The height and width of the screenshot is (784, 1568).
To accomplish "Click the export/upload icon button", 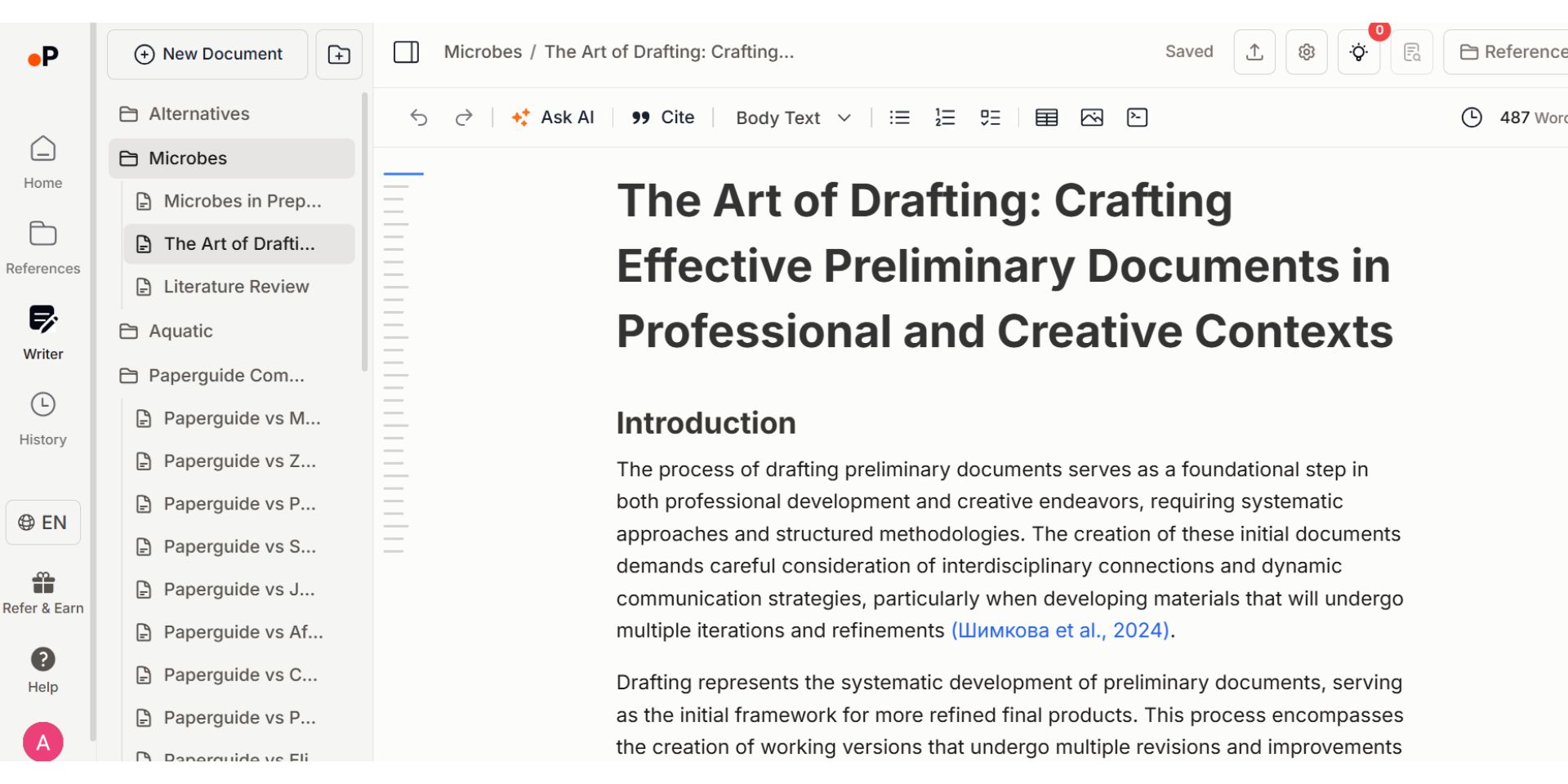I will (1254, 51).
